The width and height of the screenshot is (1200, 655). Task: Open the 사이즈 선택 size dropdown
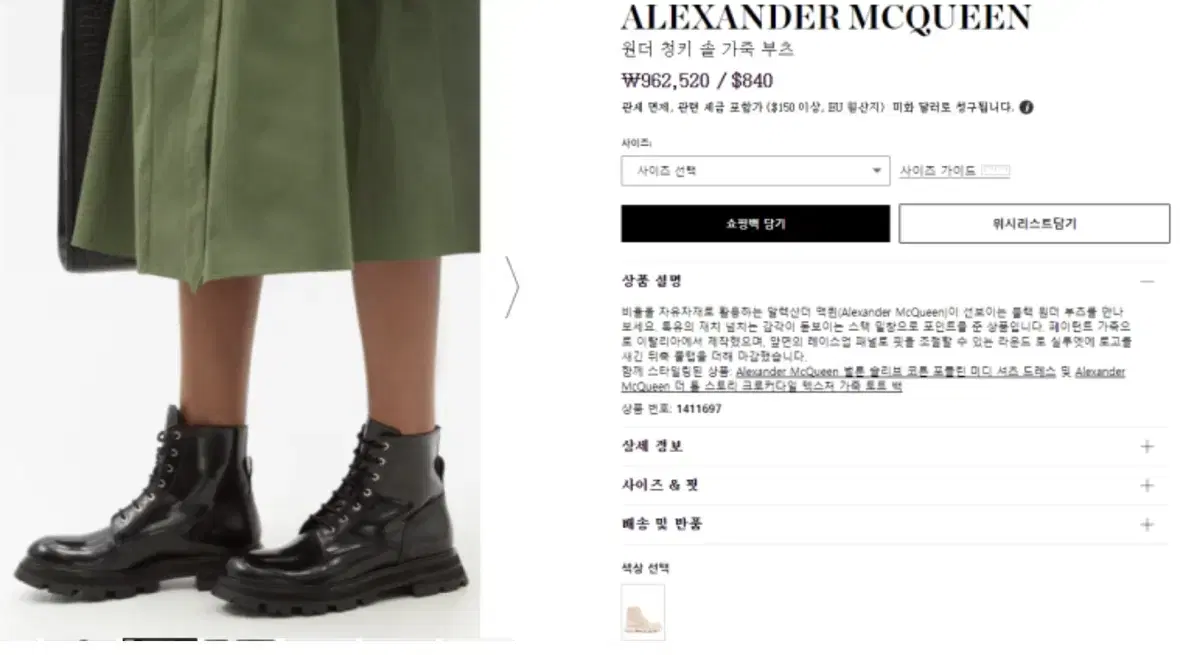point(755,171)
